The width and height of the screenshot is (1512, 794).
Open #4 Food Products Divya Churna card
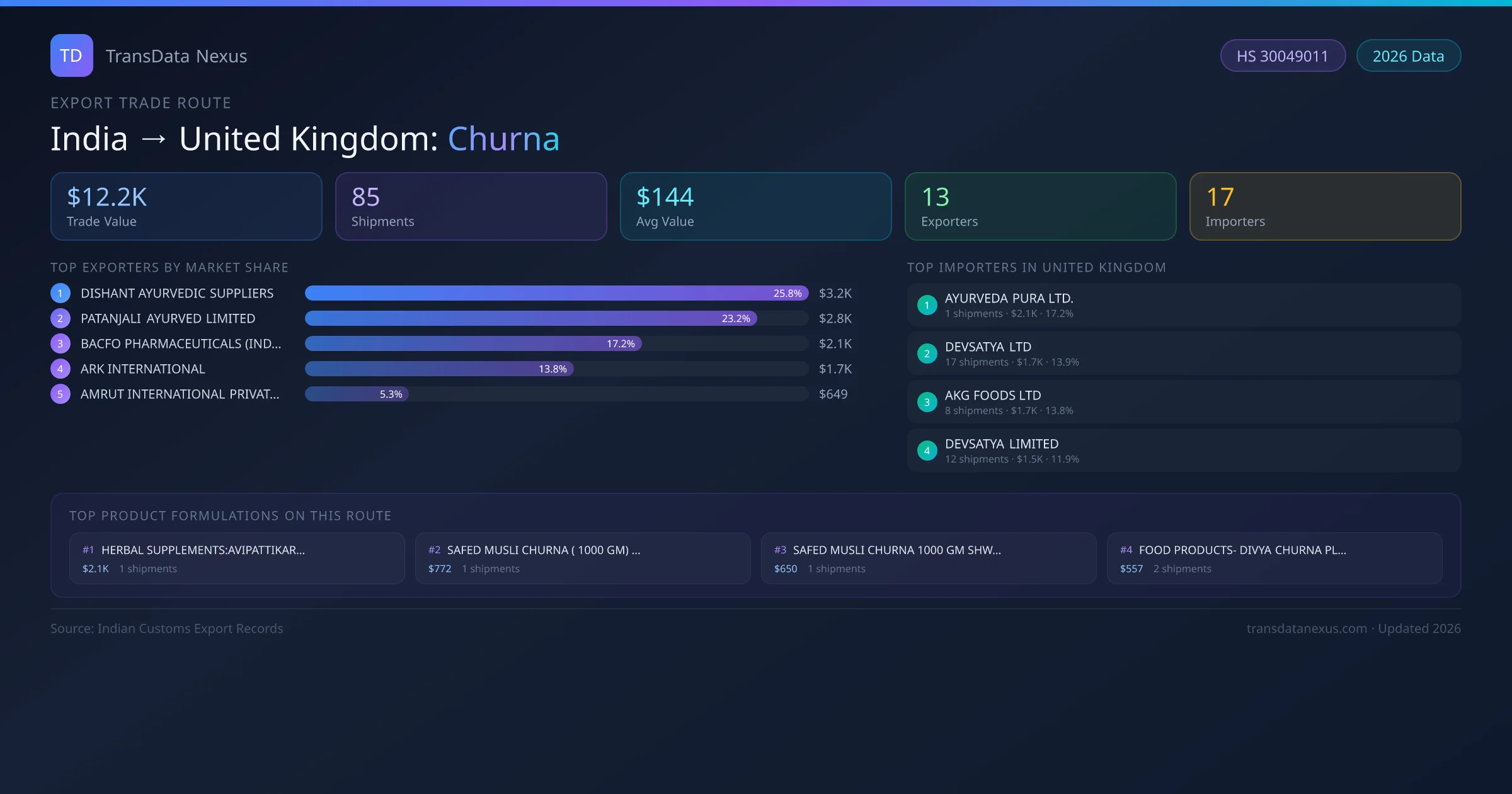coord(1274,558)
